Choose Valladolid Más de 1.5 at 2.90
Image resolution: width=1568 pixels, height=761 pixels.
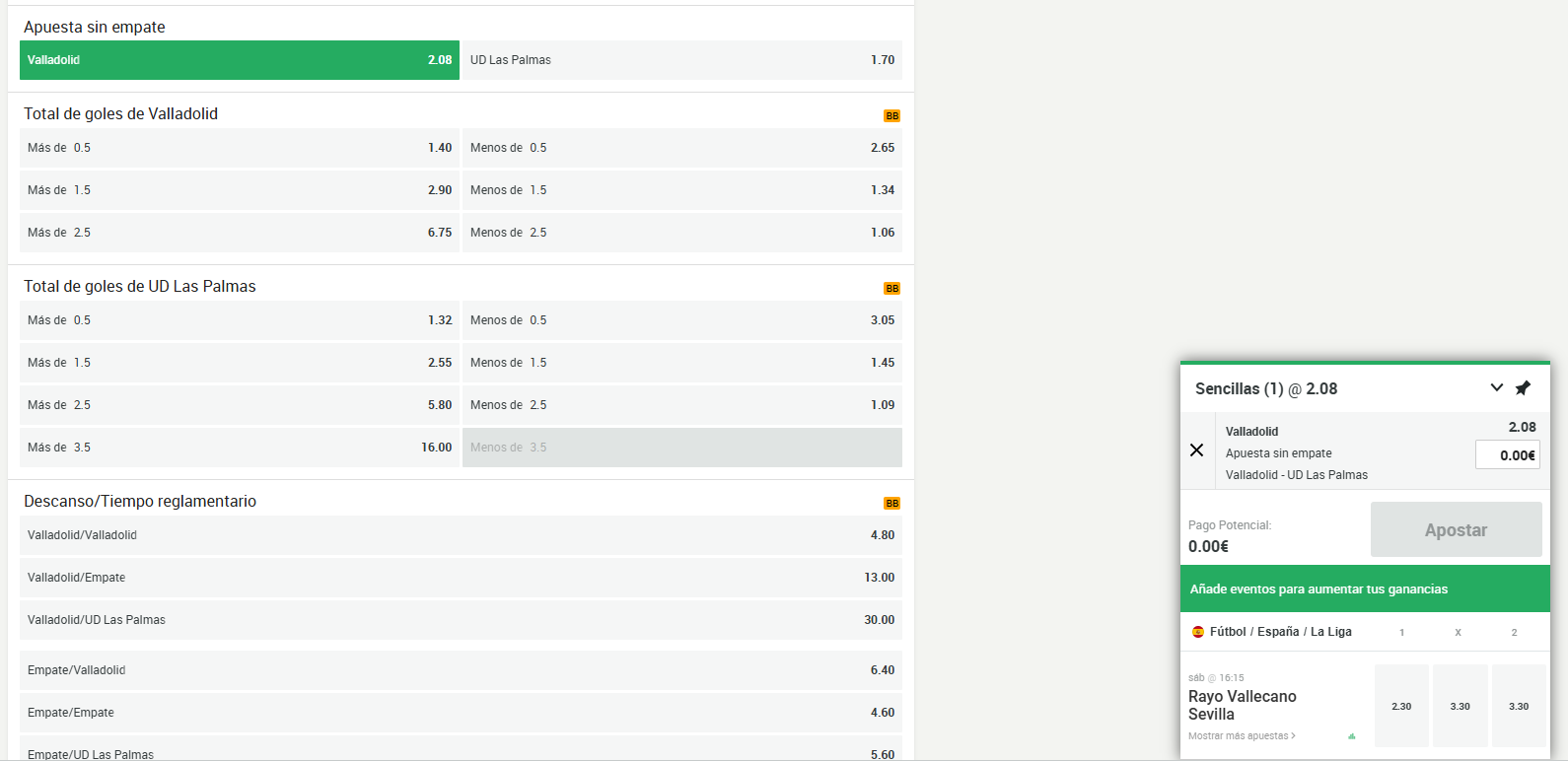[x=240, y=190]
